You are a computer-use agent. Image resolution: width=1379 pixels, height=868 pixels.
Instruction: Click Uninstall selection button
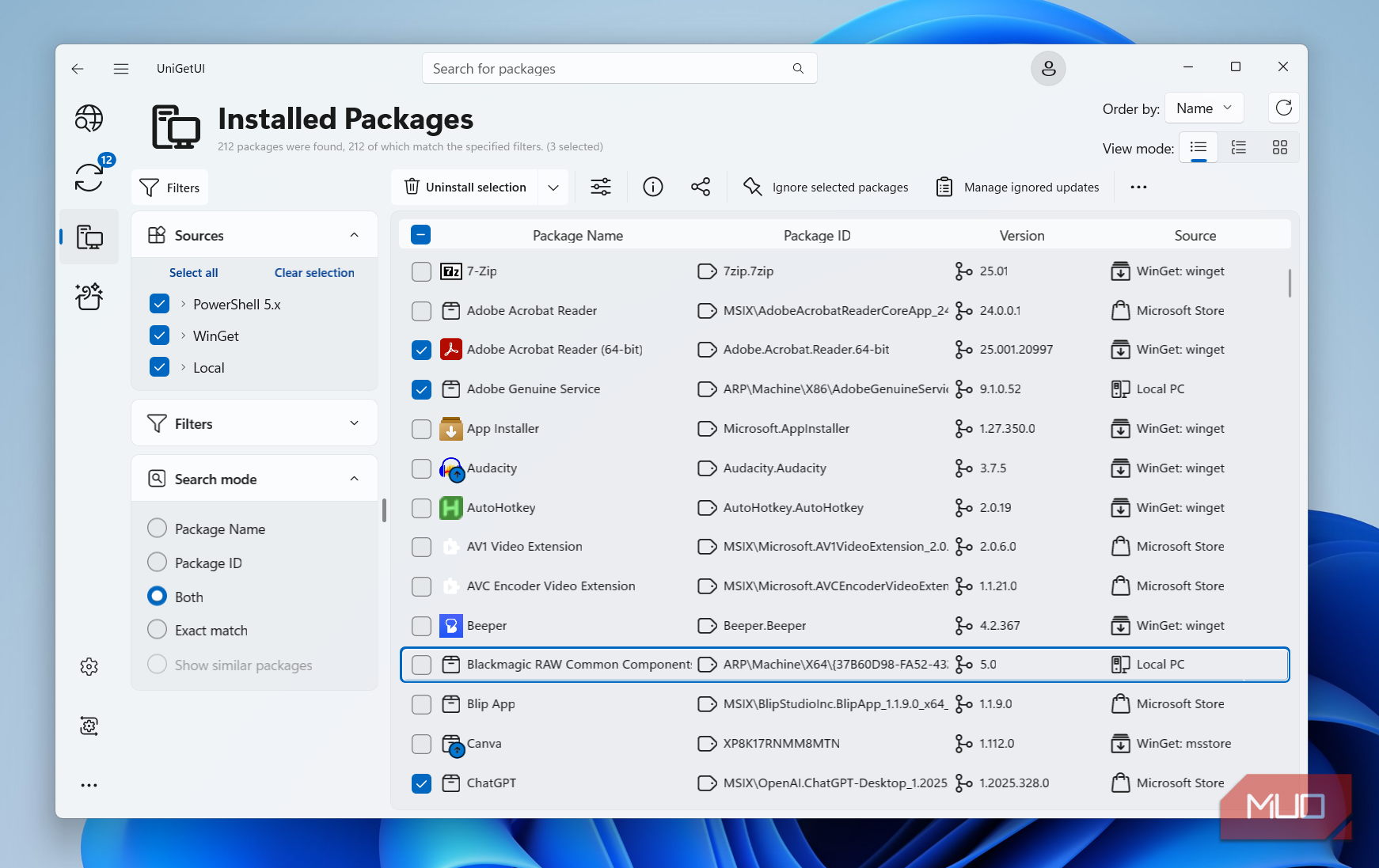click(465, 188)
